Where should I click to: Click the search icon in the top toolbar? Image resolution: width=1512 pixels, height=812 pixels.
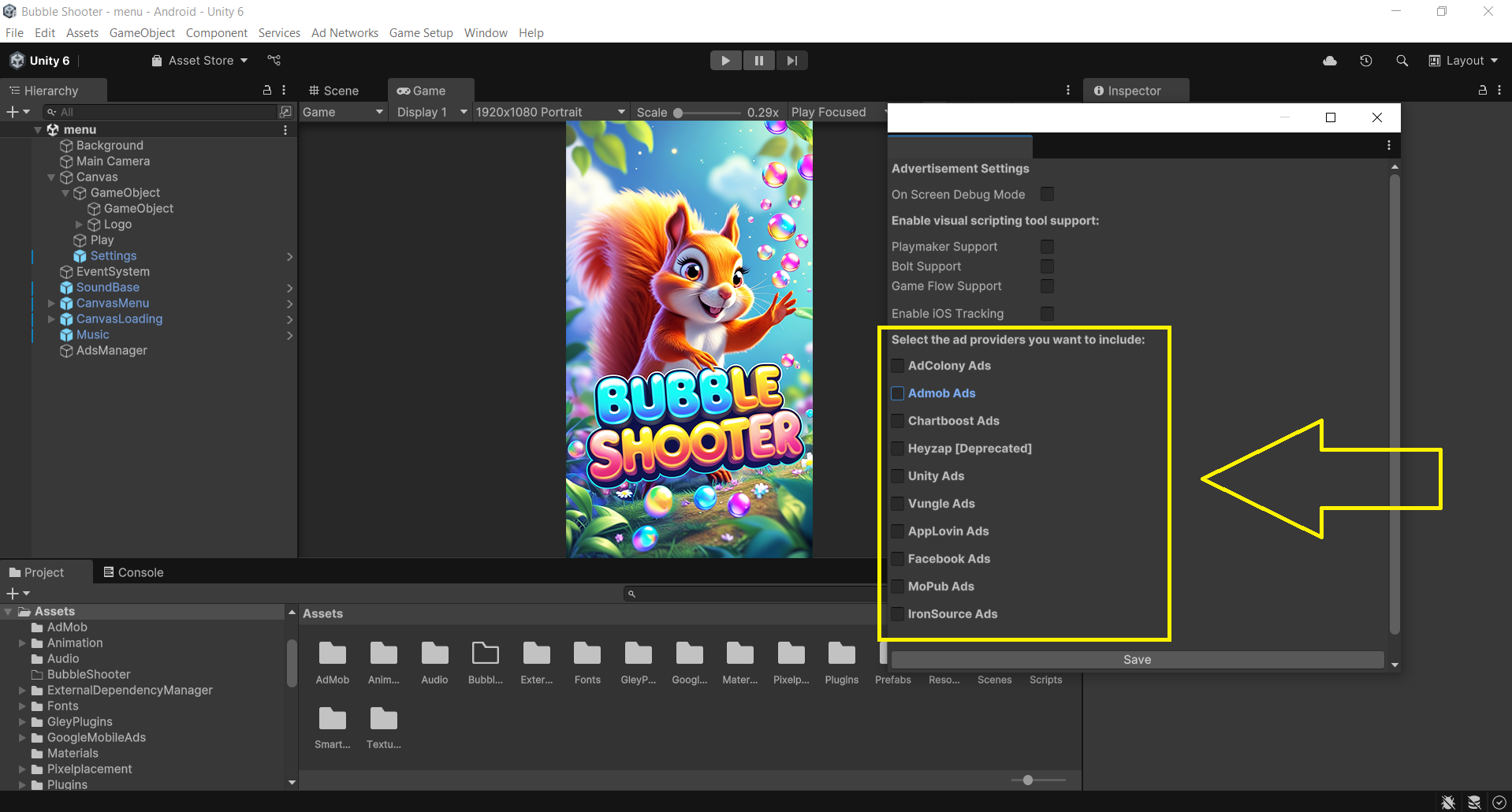[x=1402, y=60]
